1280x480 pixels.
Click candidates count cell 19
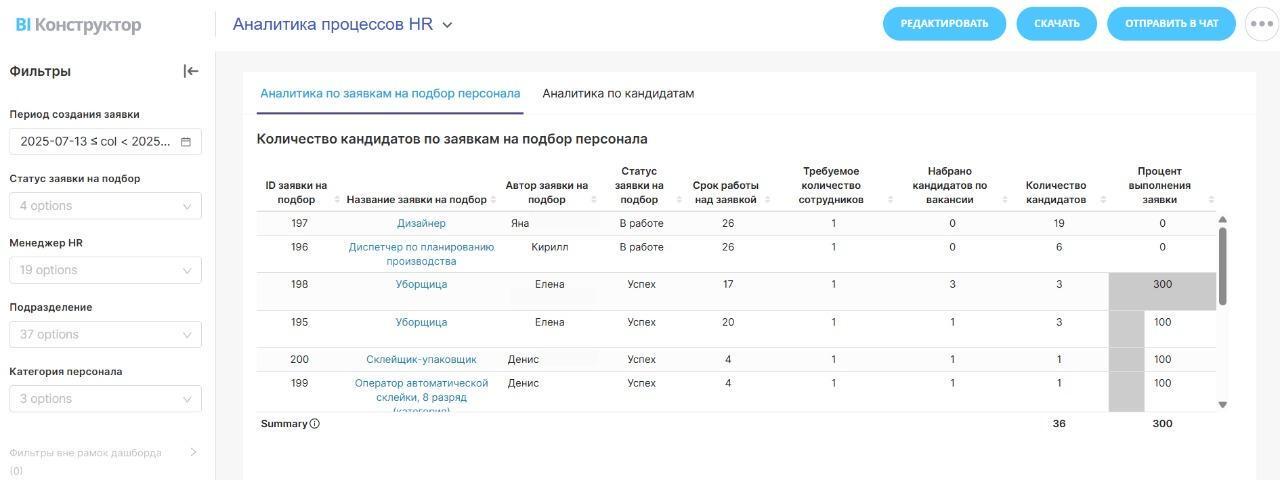(1059, 224)
